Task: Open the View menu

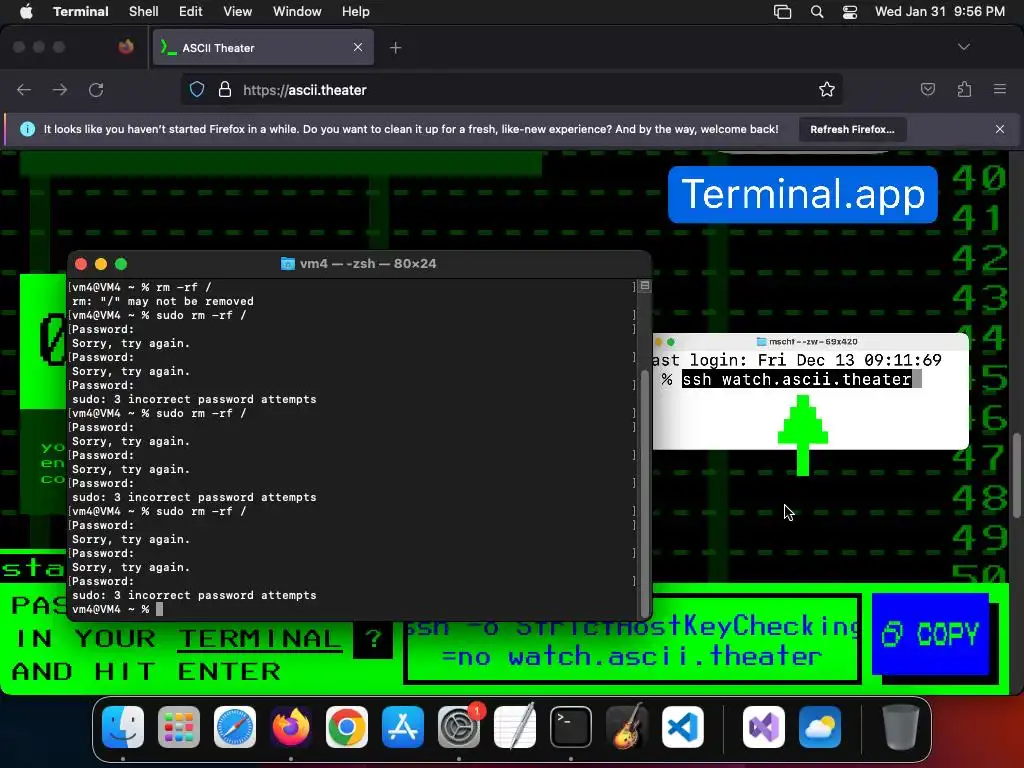Action: point(238,12)
